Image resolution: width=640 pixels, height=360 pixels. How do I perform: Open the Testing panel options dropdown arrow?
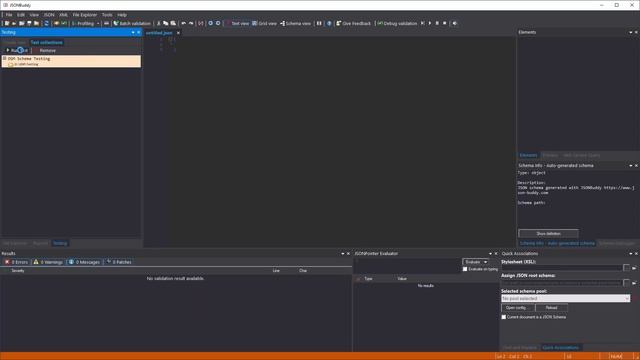(133, 32)
